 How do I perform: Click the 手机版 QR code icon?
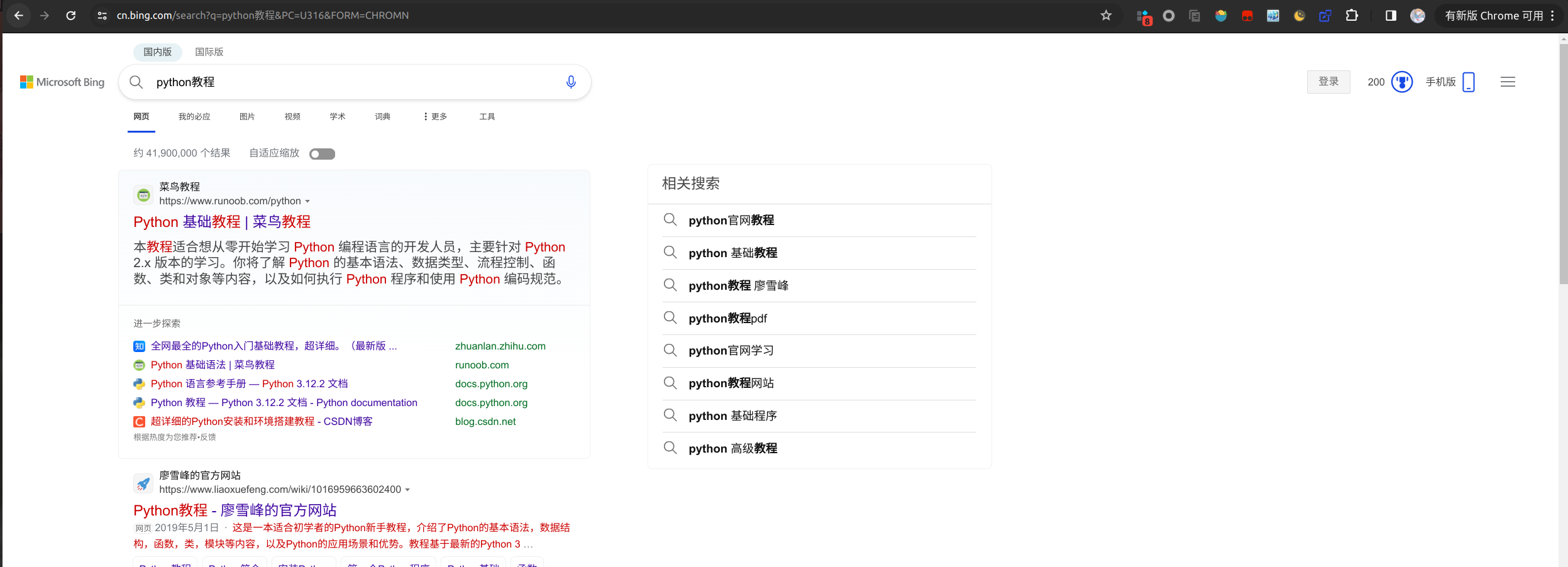tap(1469, 82)
